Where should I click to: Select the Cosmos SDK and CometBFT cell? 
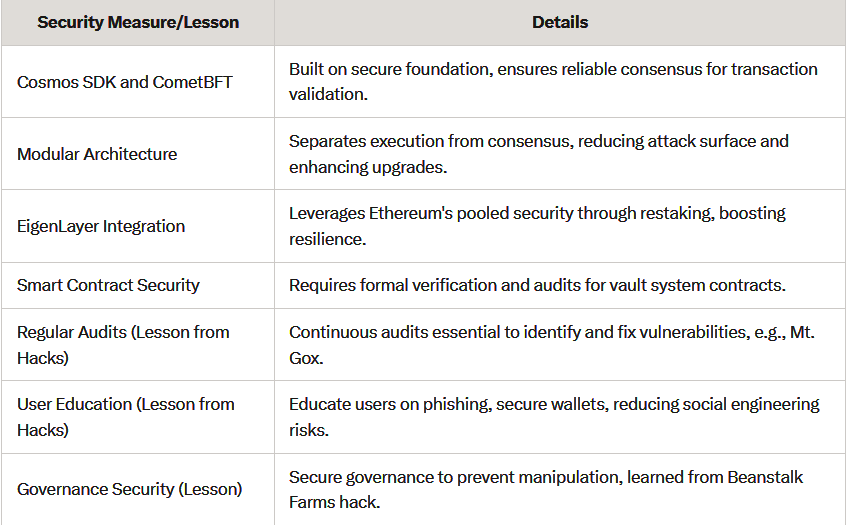point(138,82)
